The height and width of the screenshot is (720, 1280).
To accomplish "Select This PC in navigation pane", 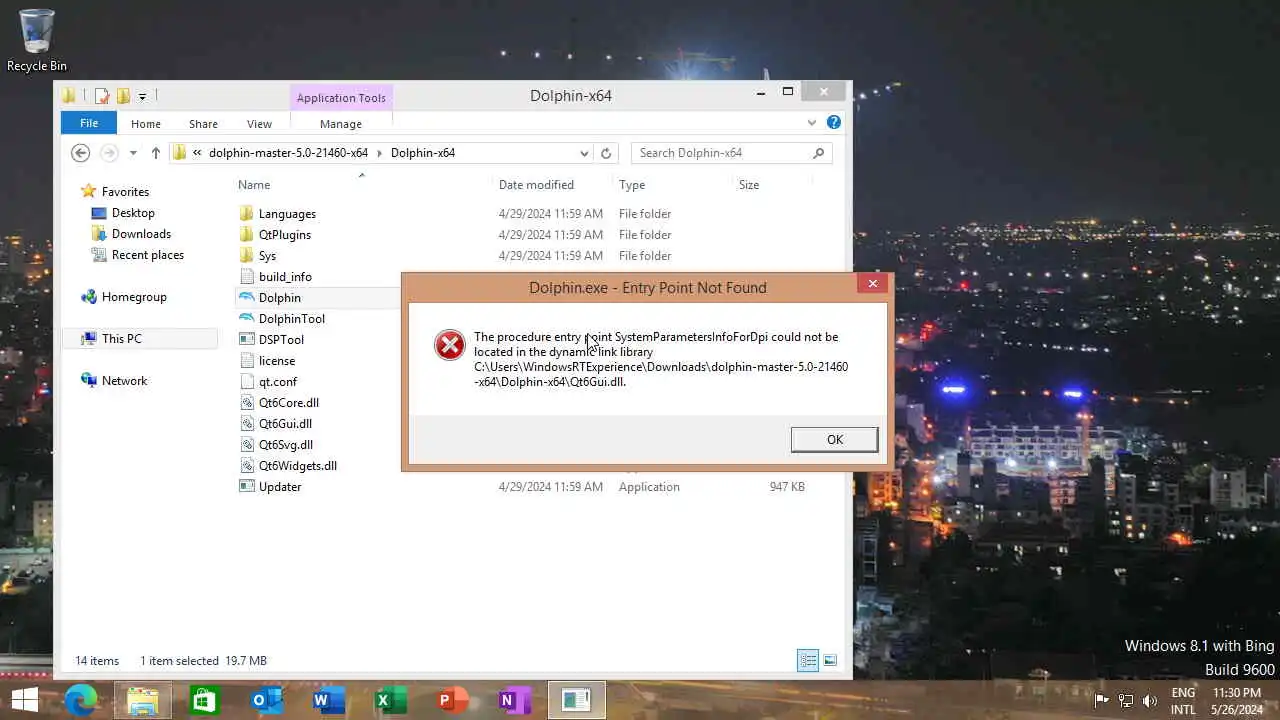I will (121, 338).
